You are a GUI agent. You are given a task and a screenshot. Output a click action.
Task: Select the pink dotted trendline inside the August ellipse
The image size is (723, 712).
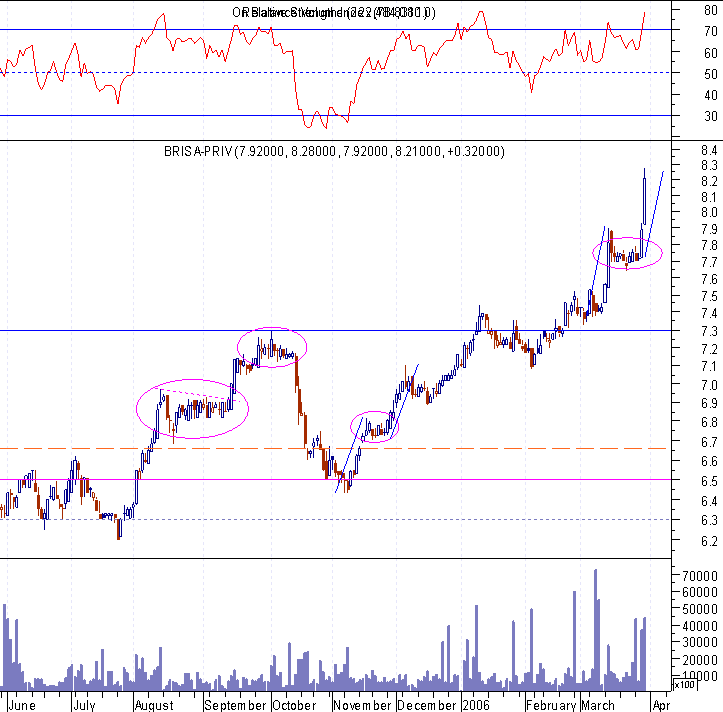tap(200, 396)
